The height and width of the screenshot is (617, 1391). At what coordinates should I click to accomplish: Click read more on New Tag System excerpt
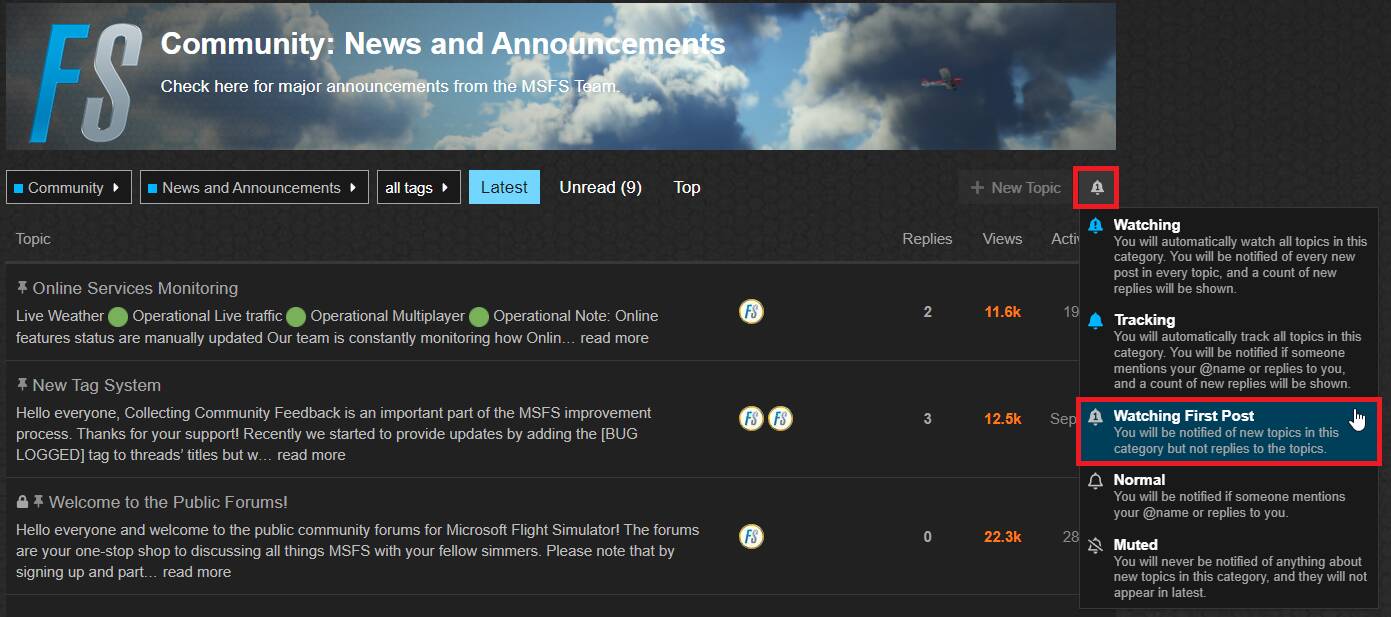[x=311, y=455]
